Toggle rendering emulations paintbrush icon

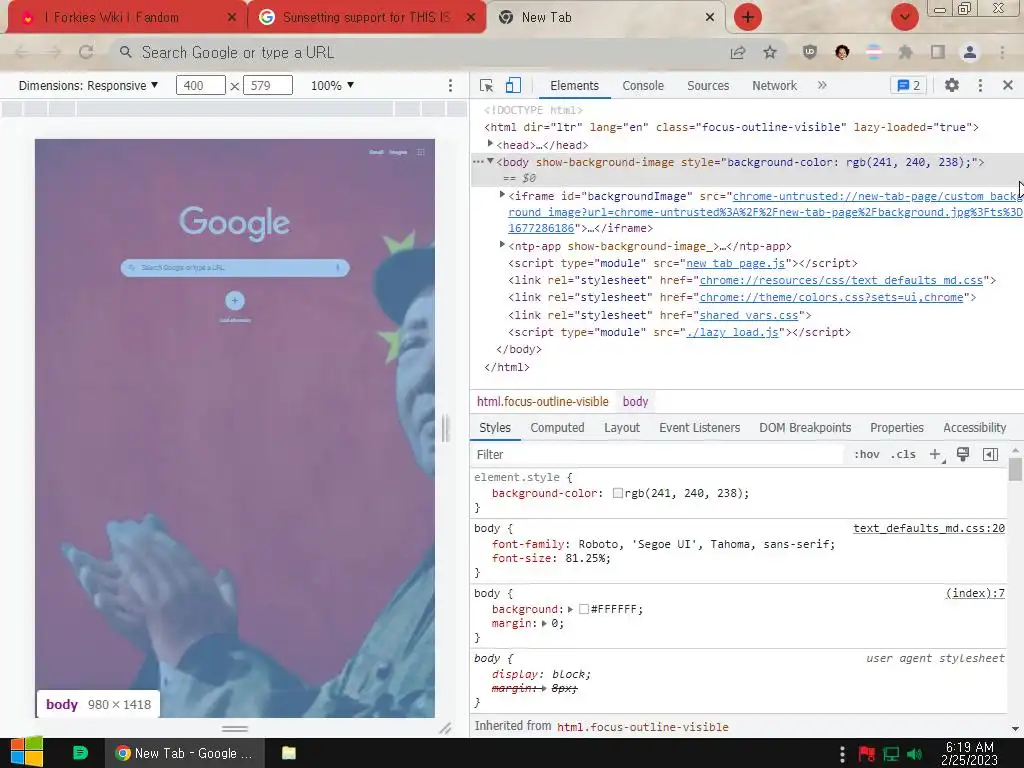point(963,454)
